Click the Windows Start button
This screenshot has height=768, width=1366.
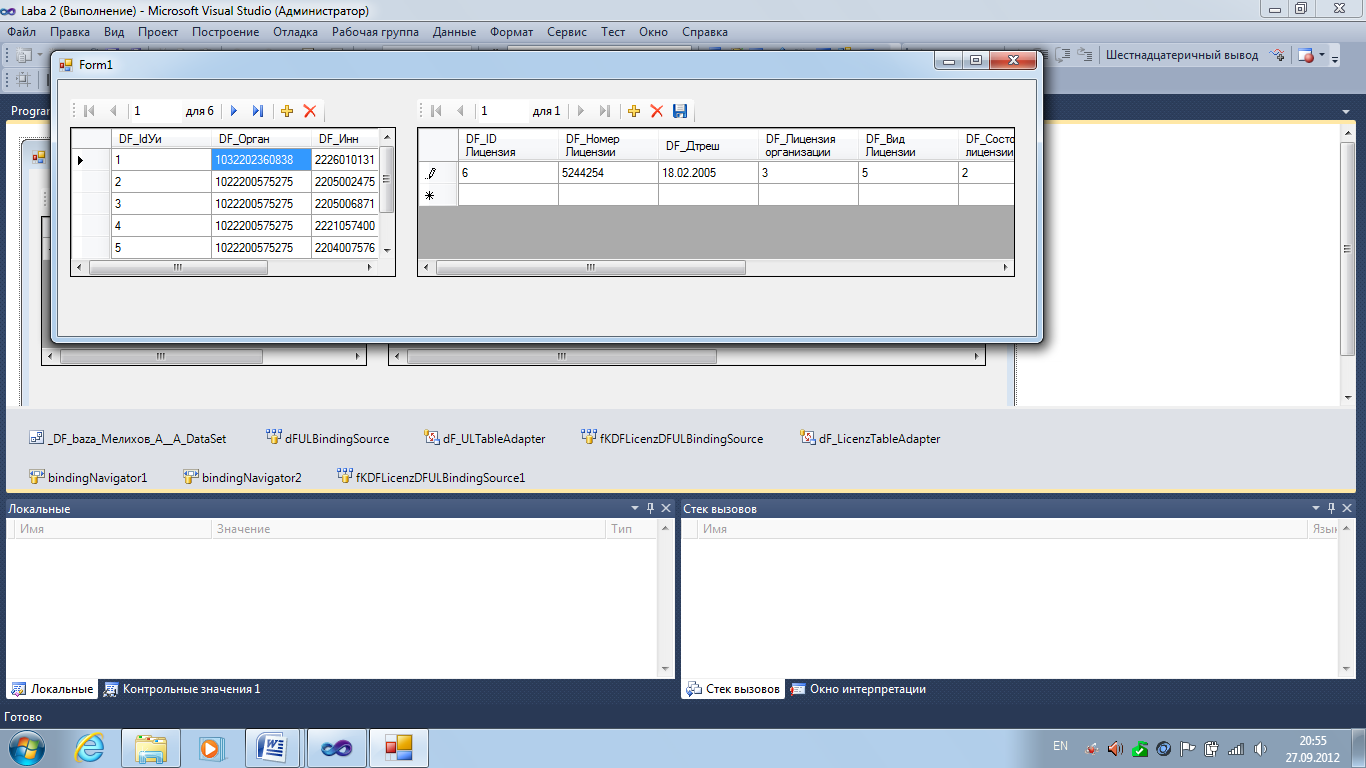(x=27, y=748)
